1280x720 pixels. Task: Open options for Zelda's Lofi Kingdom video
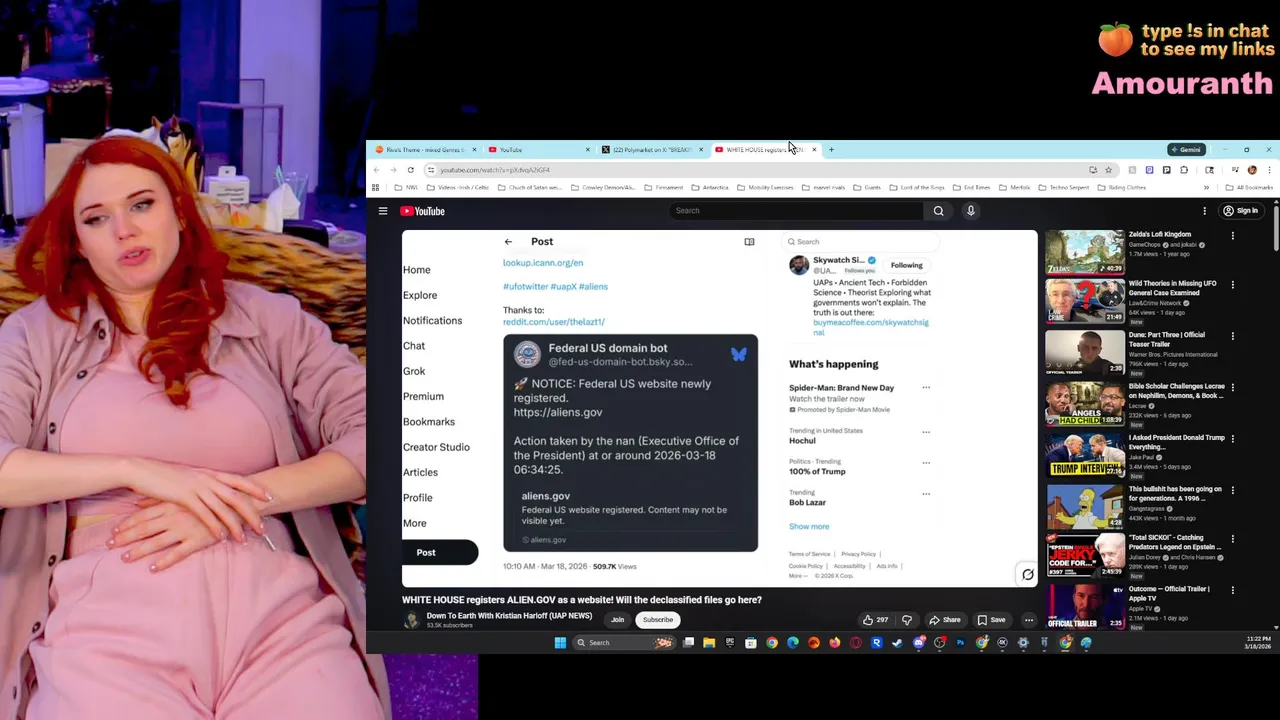1232,236
